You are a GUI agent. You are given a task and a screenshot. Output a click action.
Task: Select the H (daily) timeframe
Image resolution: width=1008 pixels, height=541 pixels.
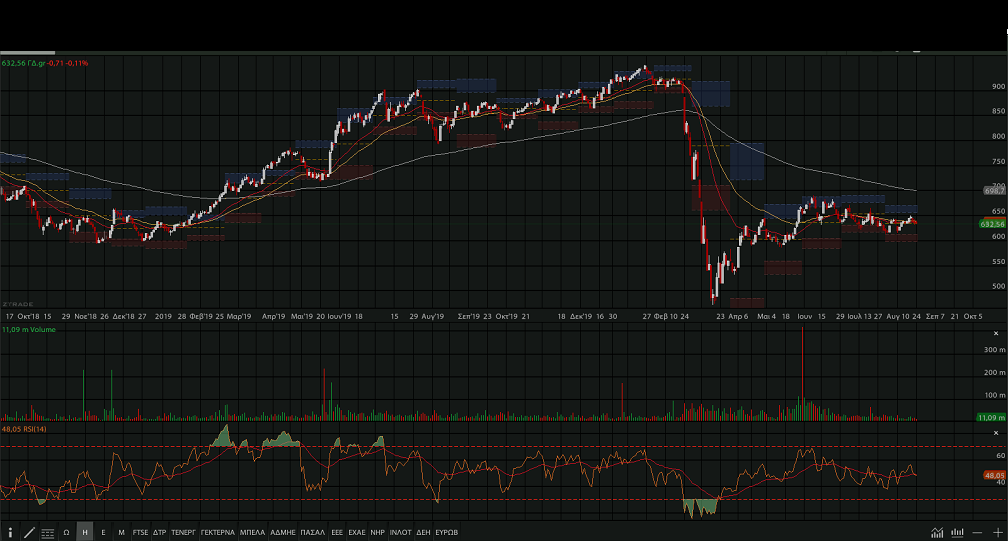(x=85, y=533)
